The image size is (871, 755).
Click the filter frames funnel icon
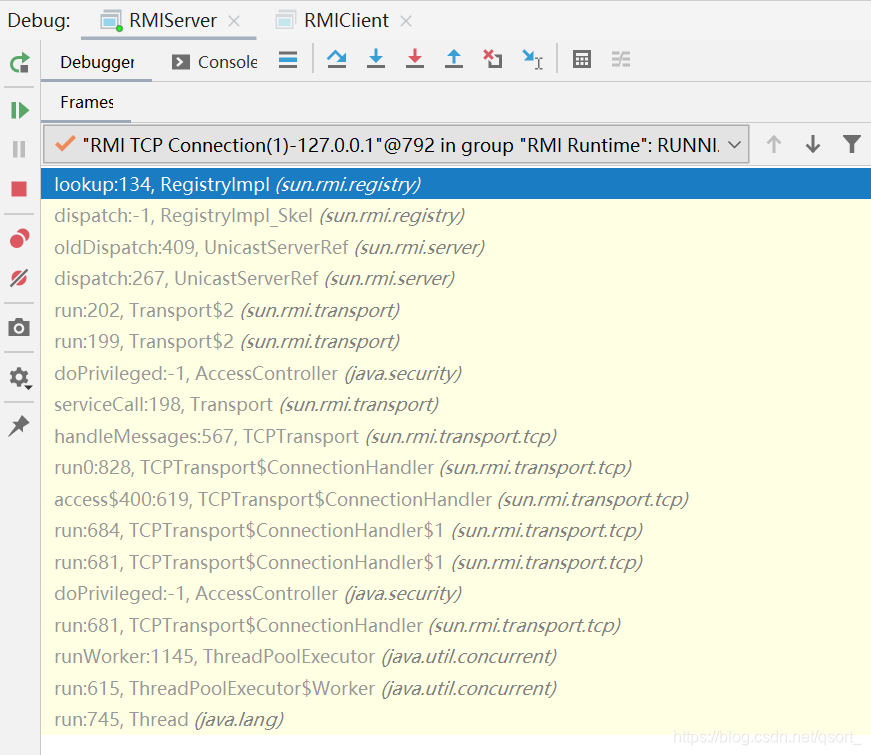852,144
